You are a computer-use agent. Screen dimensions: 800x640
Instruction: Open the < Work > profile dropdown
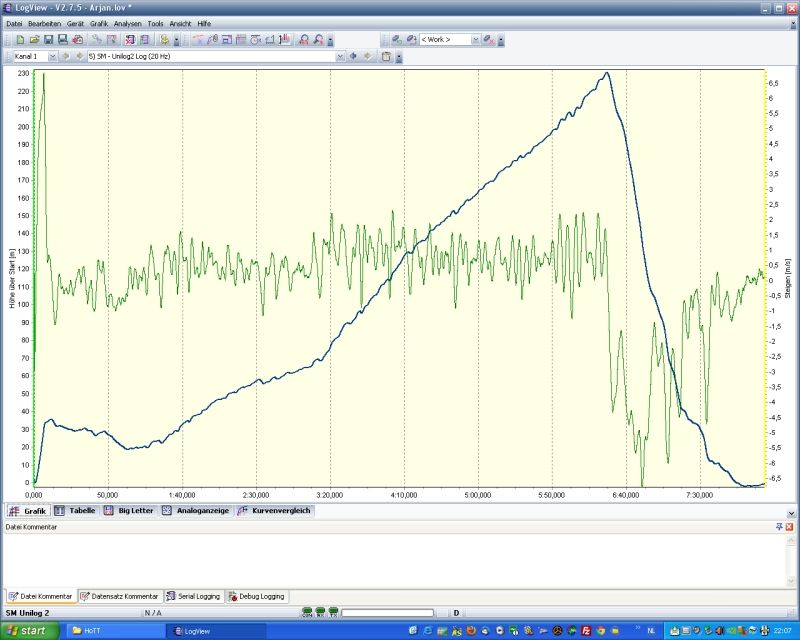476,40
